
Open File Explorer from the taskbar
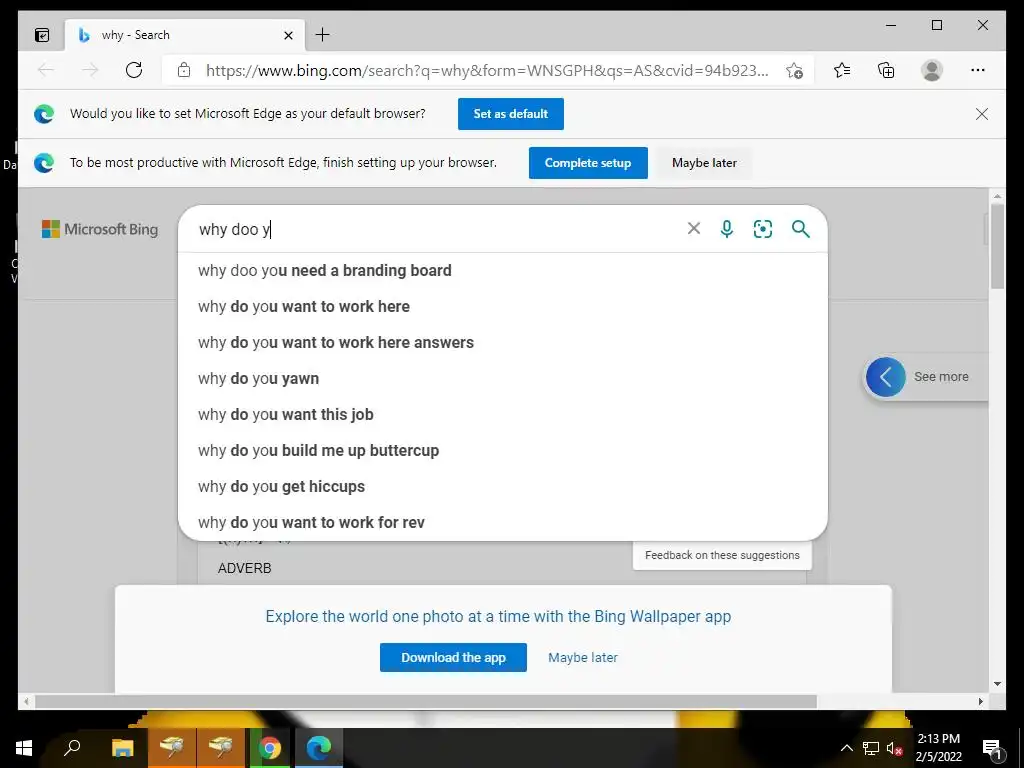point(122,748)
